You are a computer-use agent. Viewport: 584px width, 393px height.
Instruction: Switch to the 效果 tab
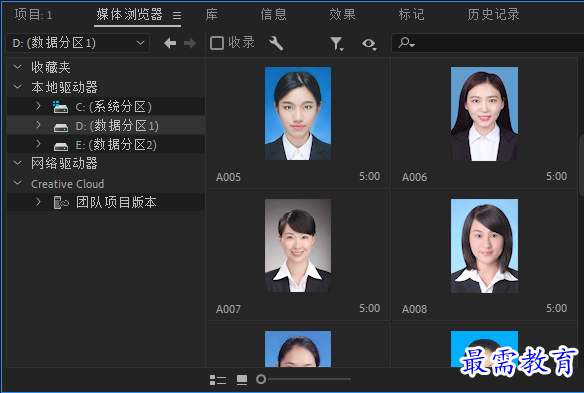coord(342,15)
